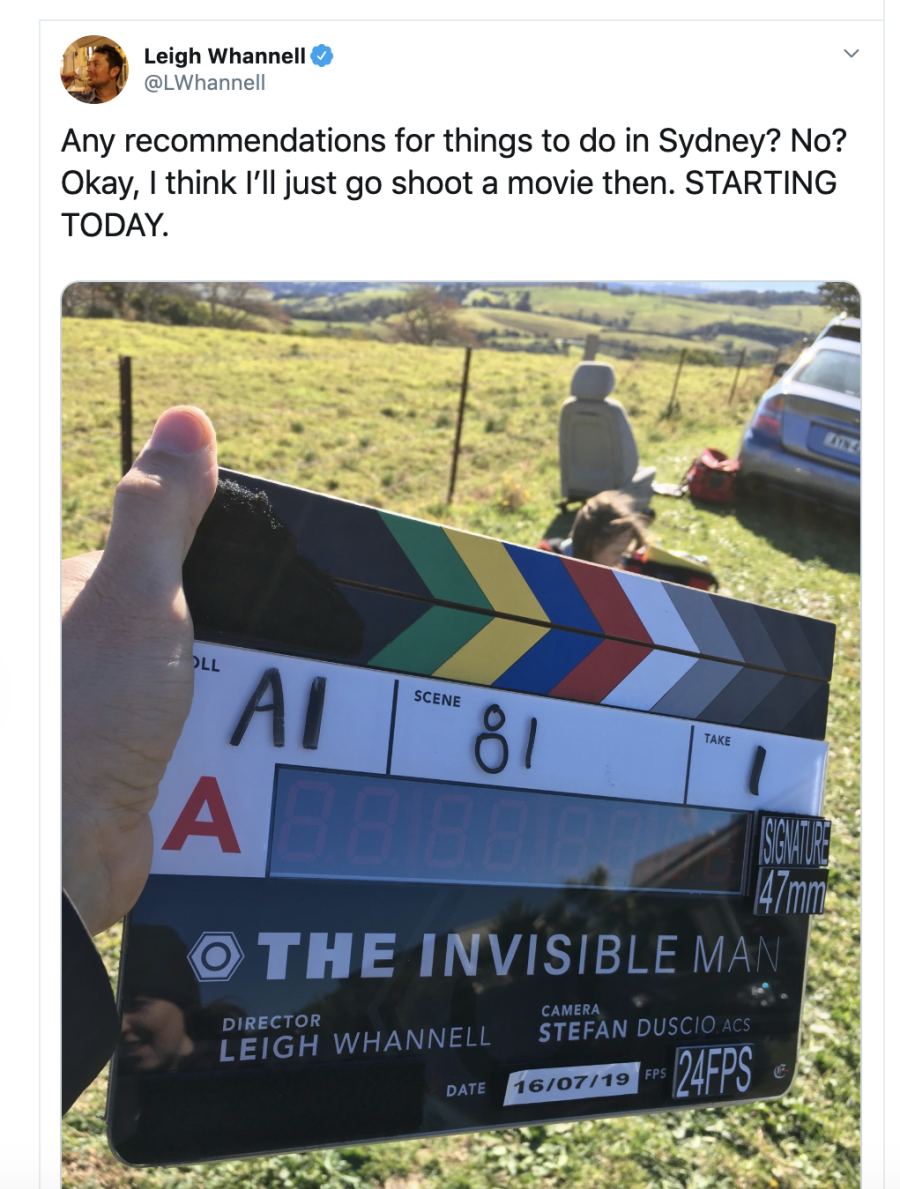900x1189 pixels.
Task: Click the blue verified badge
Action: click(321, 55)
